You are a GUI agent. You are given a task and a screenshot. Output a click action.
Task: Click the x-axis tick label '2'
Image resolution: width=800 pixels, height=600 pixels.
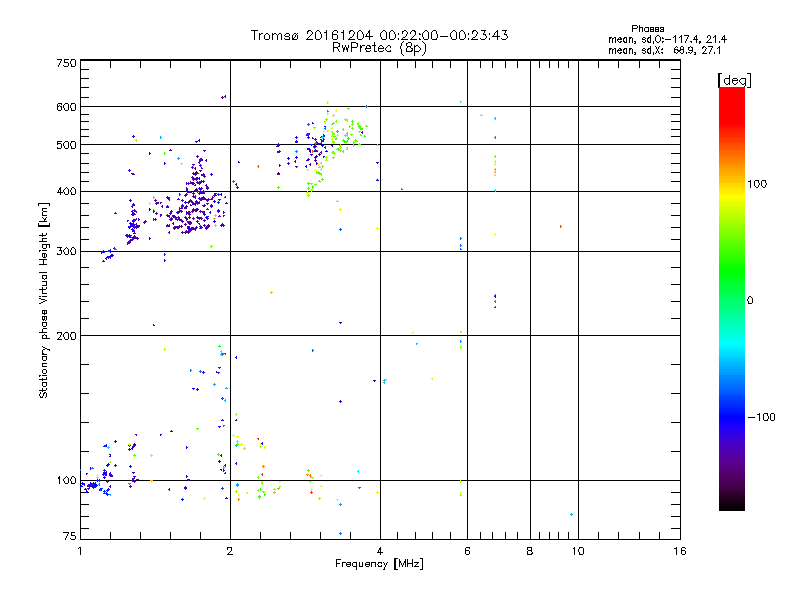click(230, 551)
